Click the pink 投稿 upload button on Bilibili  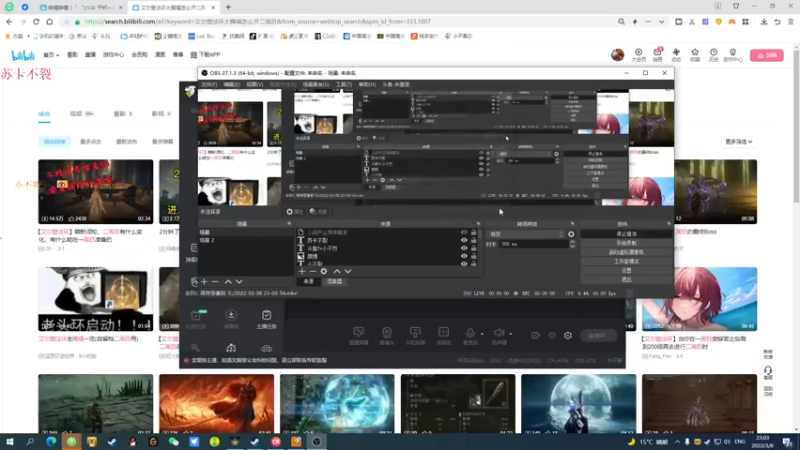pyautogui.click(x=766, y=55)
